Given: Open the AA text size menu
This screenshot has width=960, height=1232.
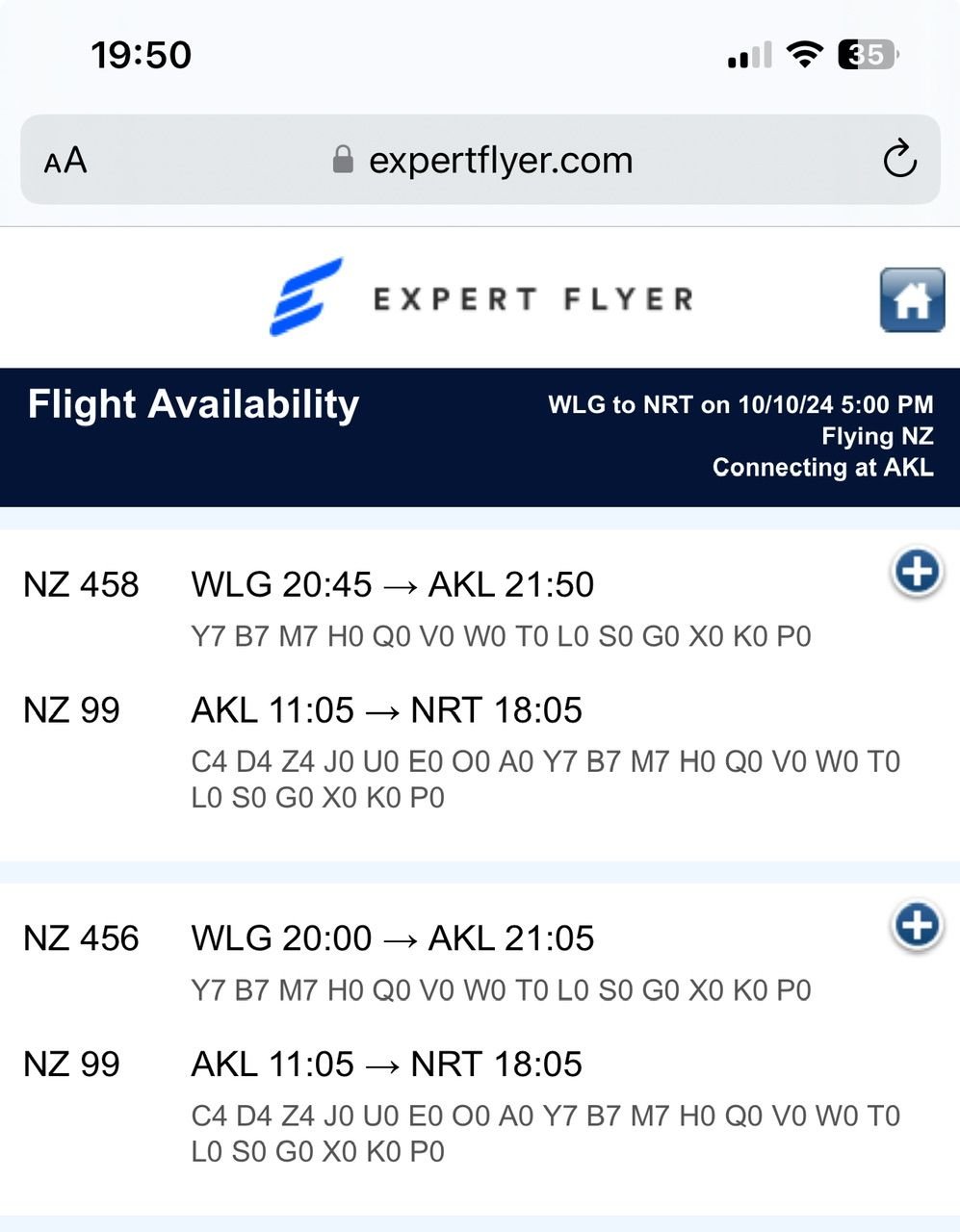Looking at the screenshot, I should point(65,161).
